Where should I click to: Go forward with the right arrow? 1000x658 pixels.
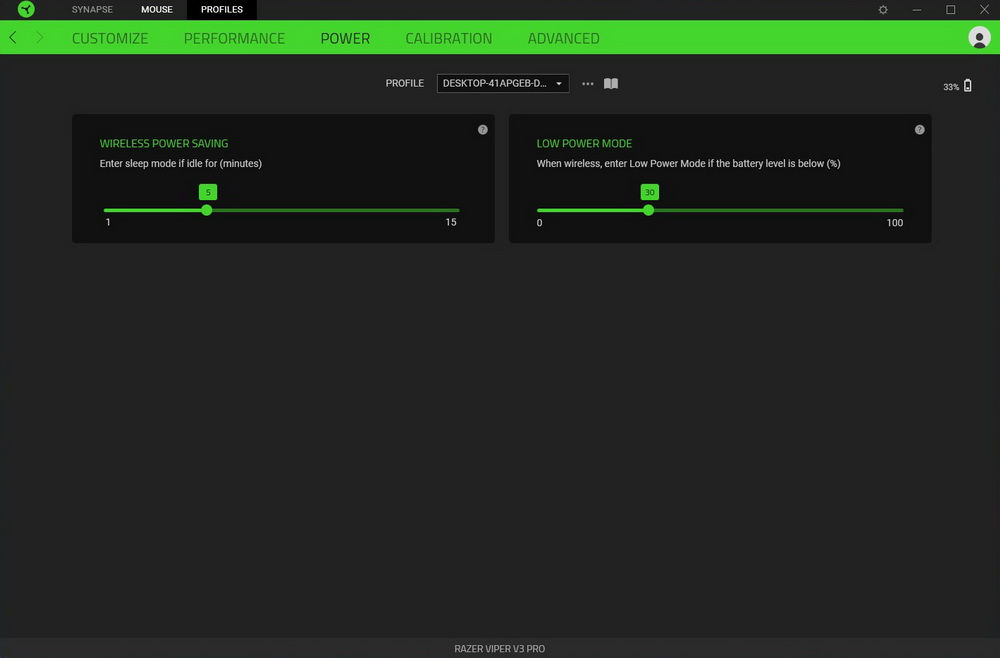point(40,38)
